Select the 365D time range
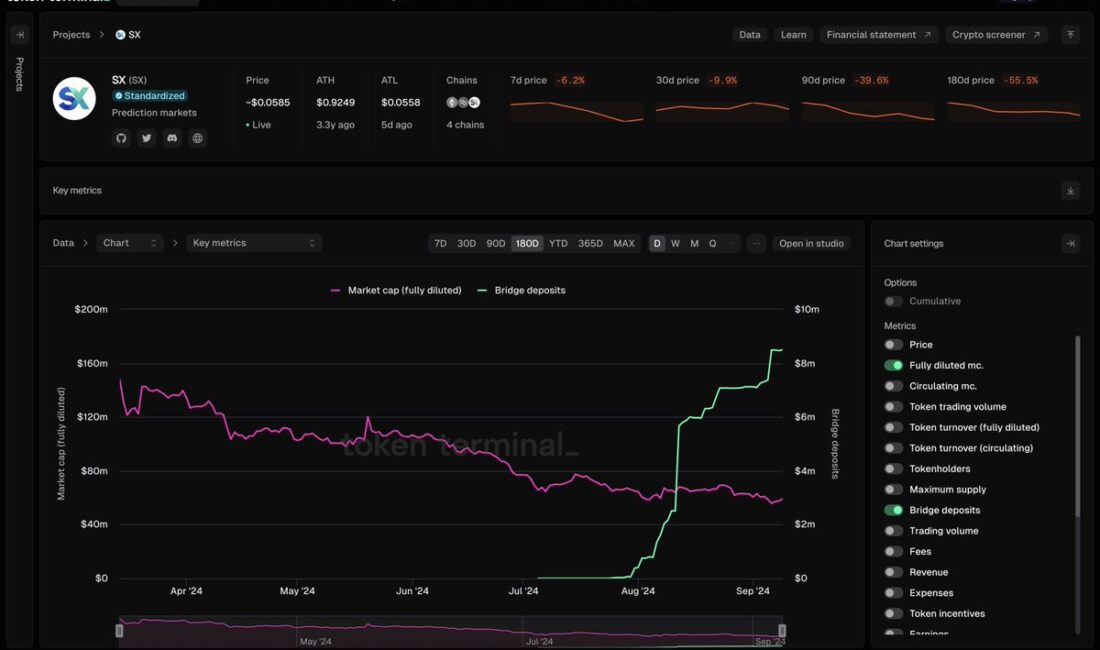Screen dimensions: 1100x650 (x=590, y=243)
